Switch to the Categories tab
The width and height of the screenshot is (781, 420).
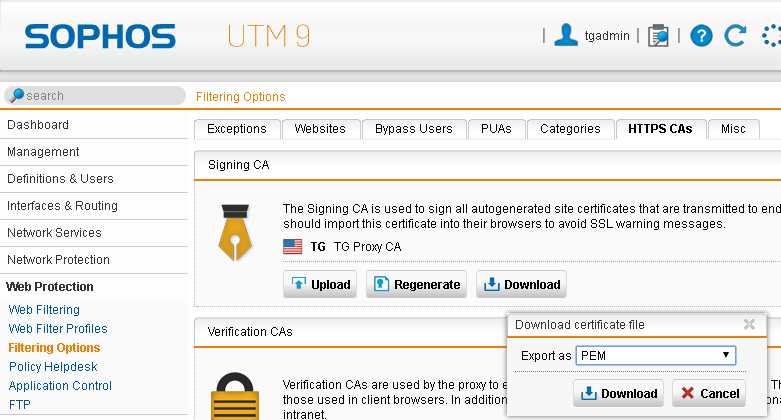pyautogui.click(x=570, y=129)
